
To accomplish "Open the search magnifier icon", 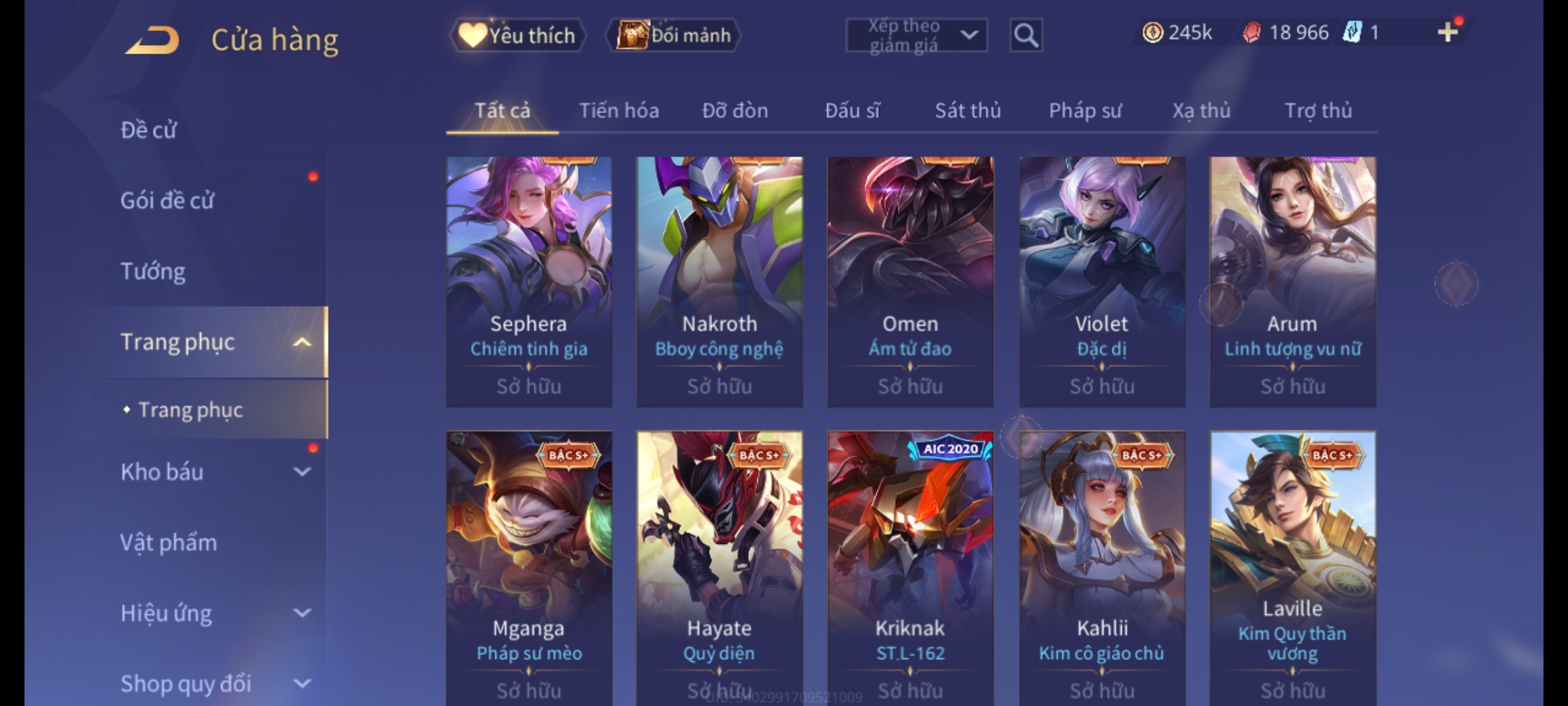I will 1026,35.
